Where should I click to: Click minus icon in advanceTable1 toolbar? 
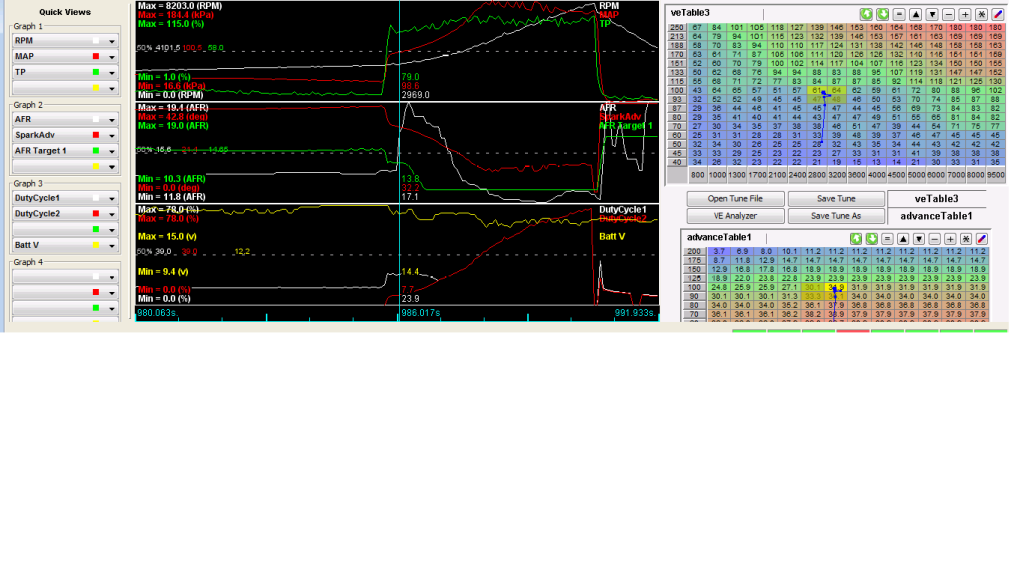tap(934, 239)
